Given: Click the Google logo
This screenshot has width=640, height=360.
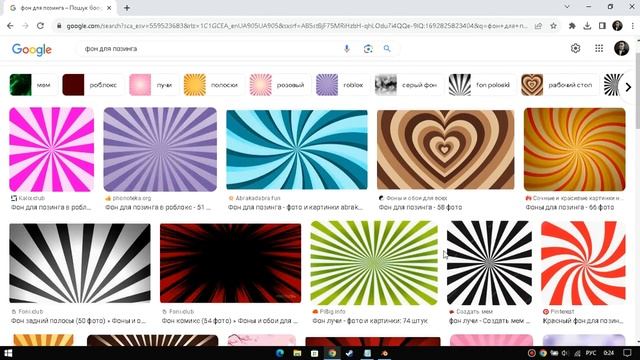Looking at the screenshot, I should pyautogui.click(x=32, y=49).
